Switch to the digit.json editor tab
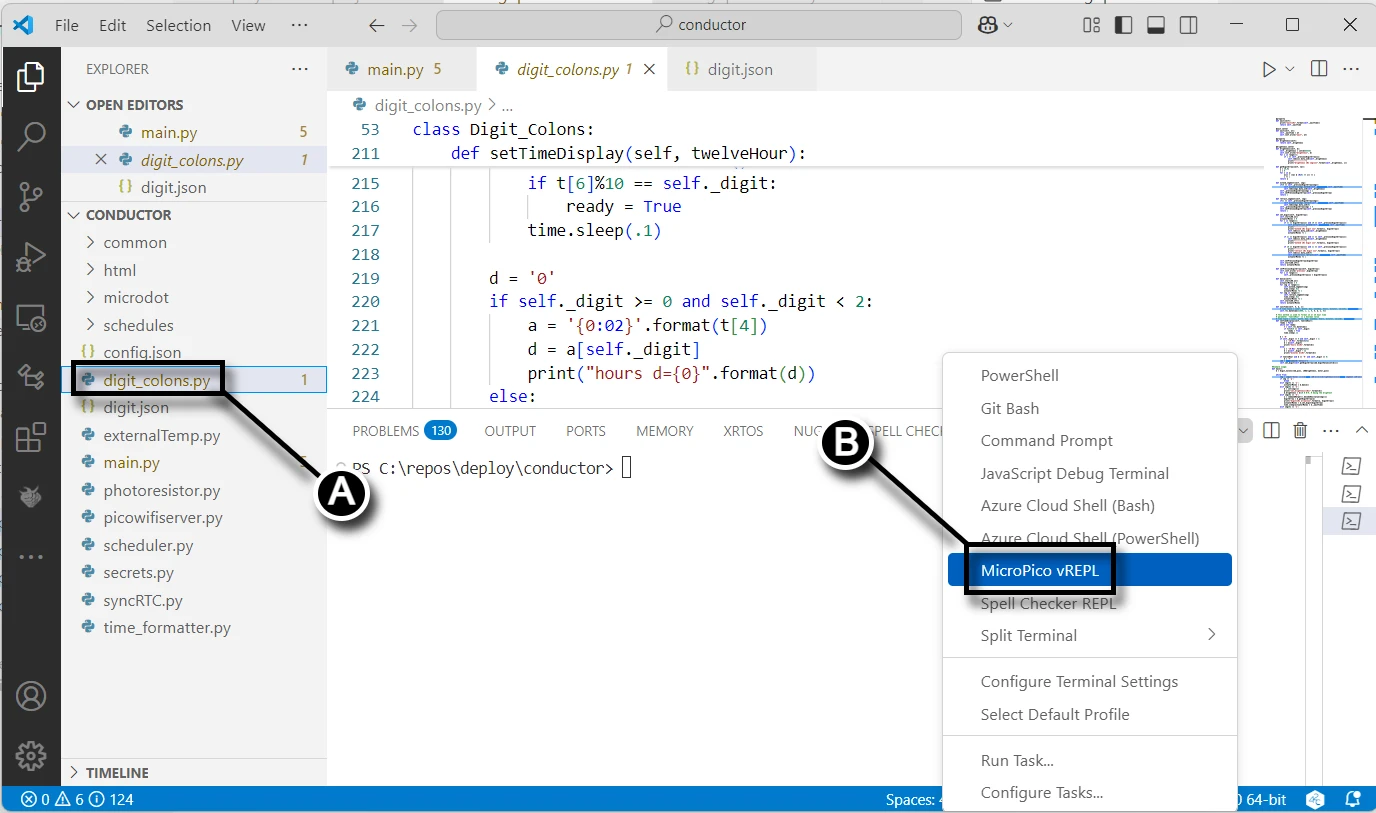 [740, 69]
